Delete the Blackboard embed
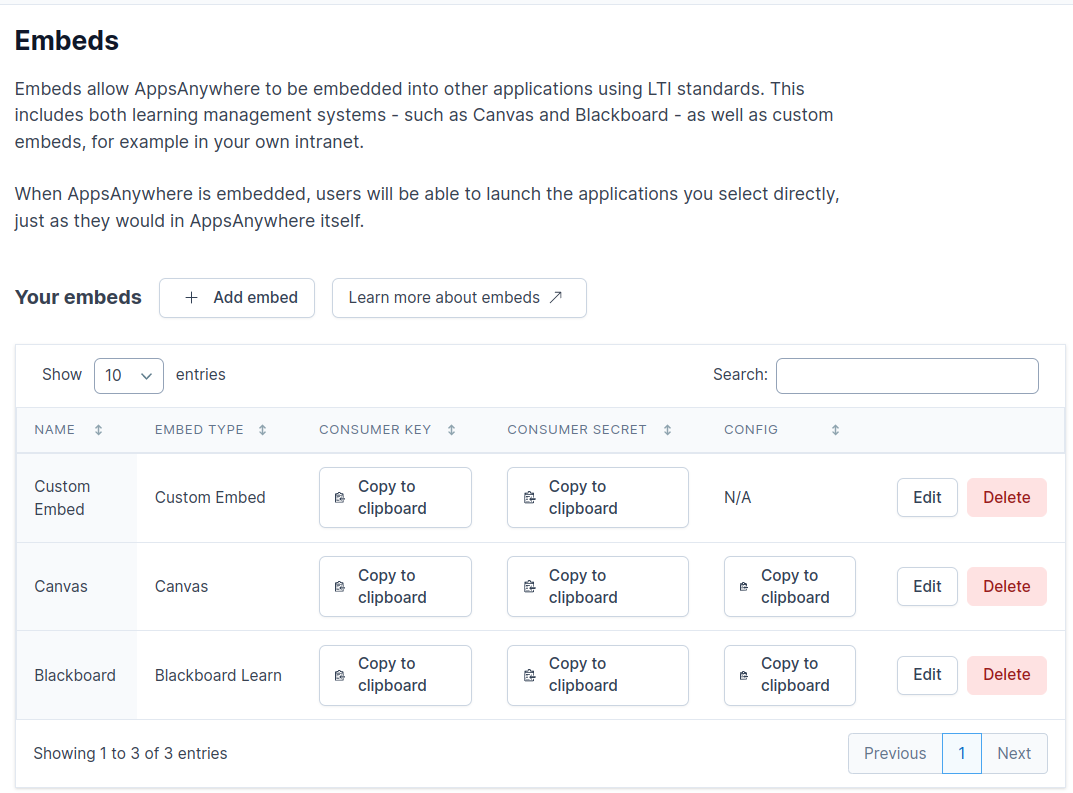 (1006, 675)
